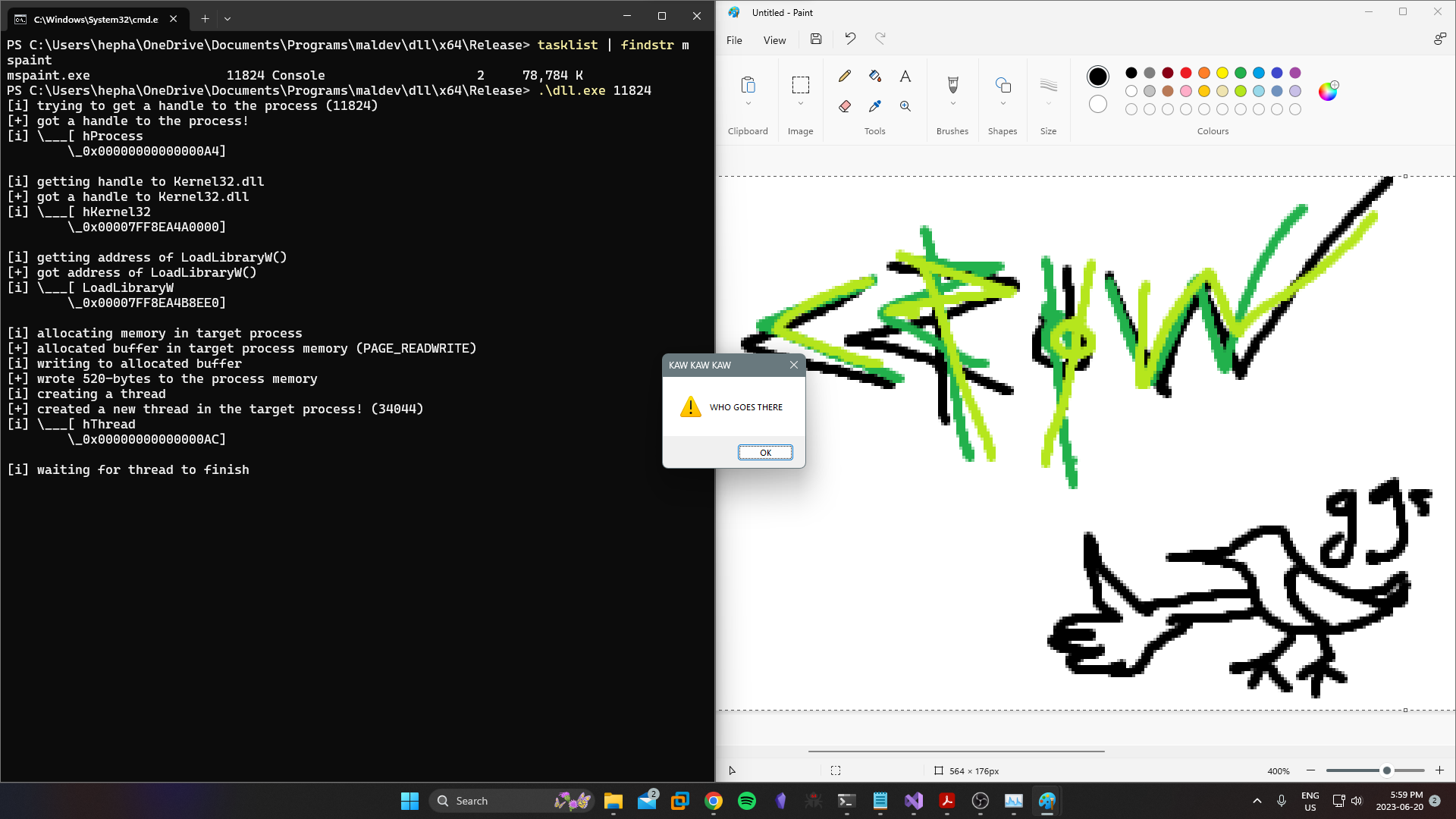The image size is (1456, 819).
Task: Close the cmd.exe terminal tab
Action: tap(174, 19)
